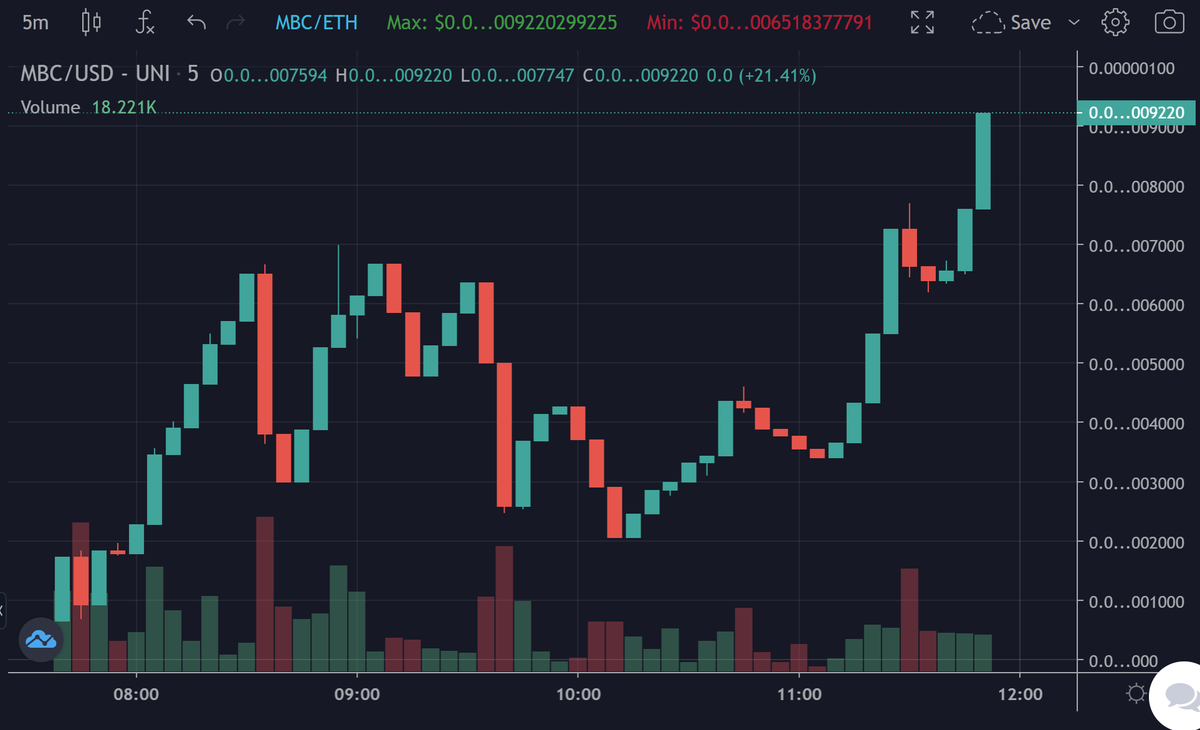Open the fx indicators menu
1200x730 pixels.
coord(144,22)
